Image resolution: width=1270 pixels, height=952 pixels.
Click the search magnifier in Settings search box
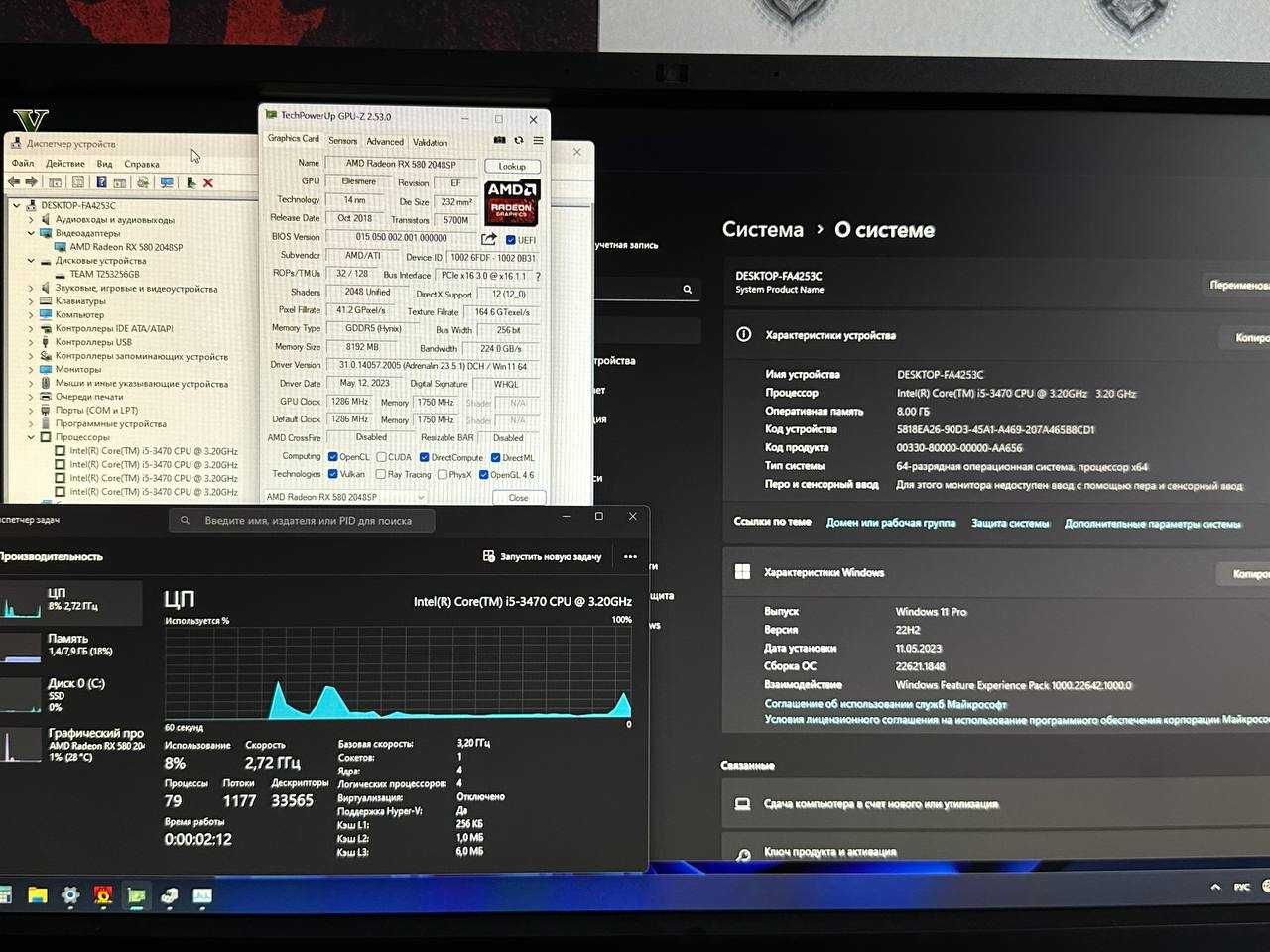click(x=687, y=290)
